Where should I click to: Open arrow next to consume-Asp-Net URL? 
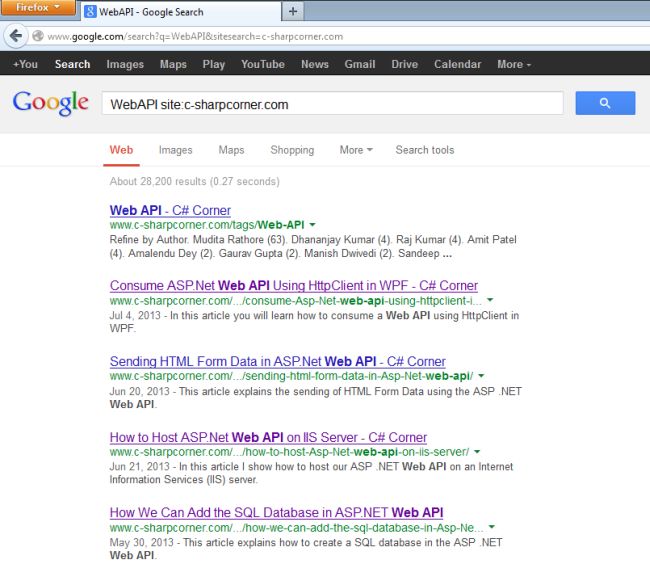(490, 300)
